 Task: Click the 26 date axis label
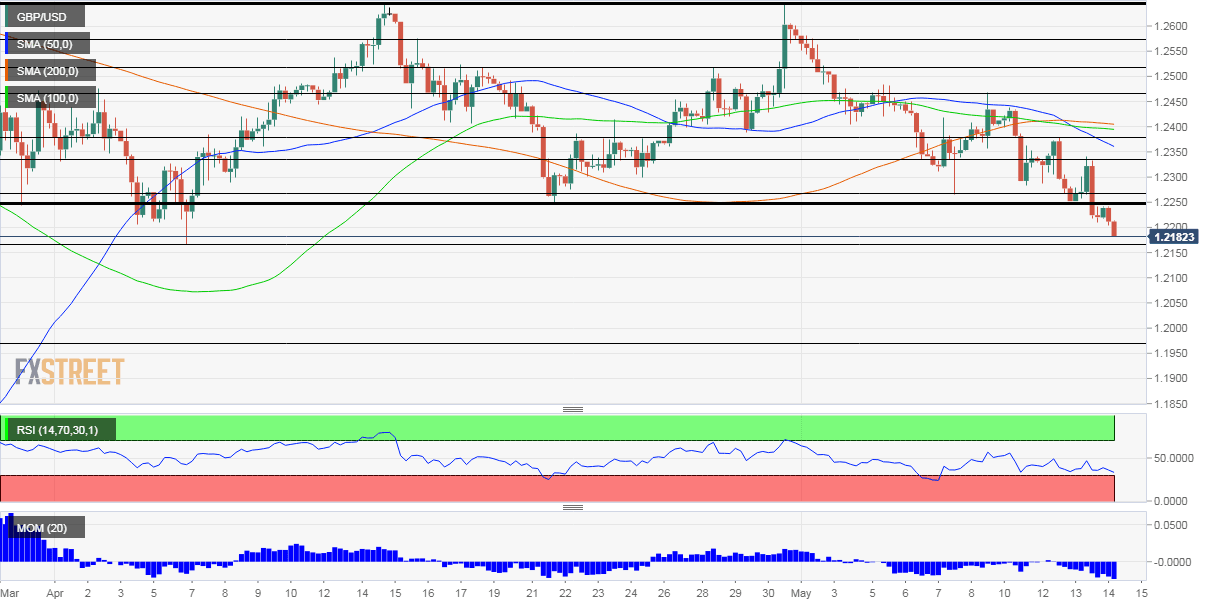(664, 592)
